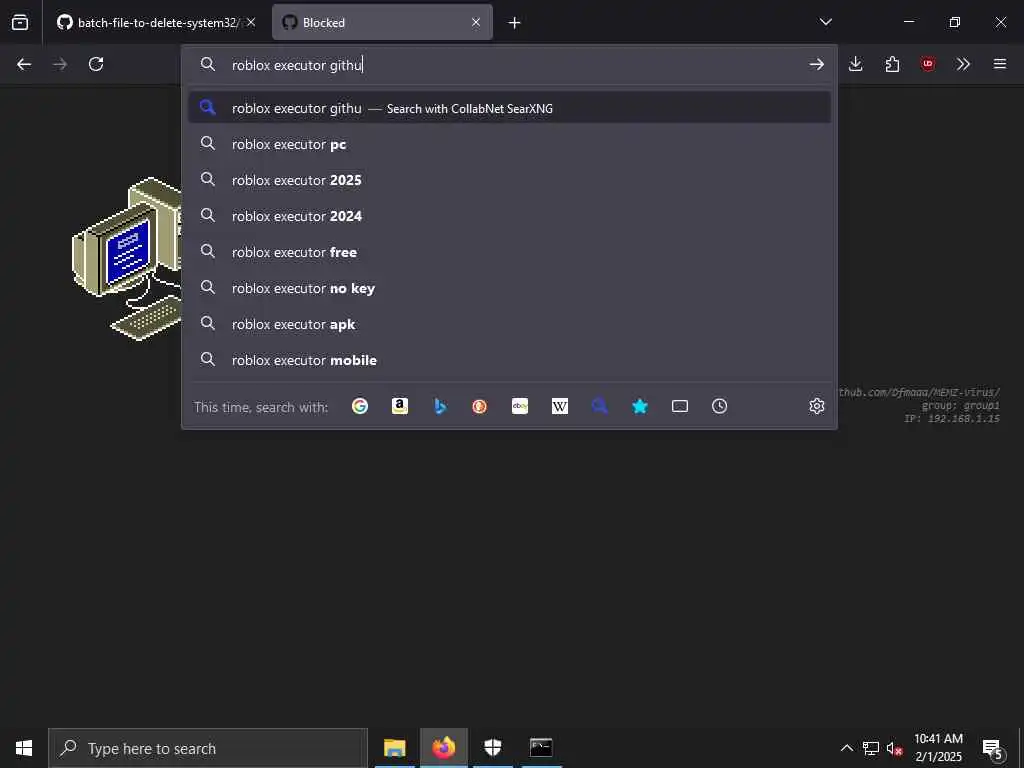
Task: Click the Go arrow in address bar
Action: [816, 64]
